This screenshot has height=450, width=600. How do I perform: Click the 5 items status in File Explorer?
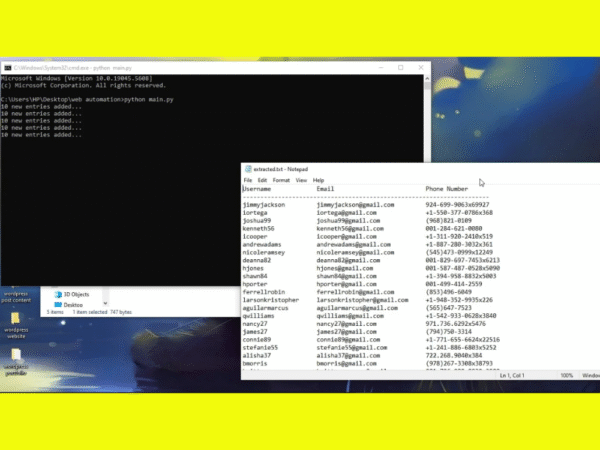point(55,312)
